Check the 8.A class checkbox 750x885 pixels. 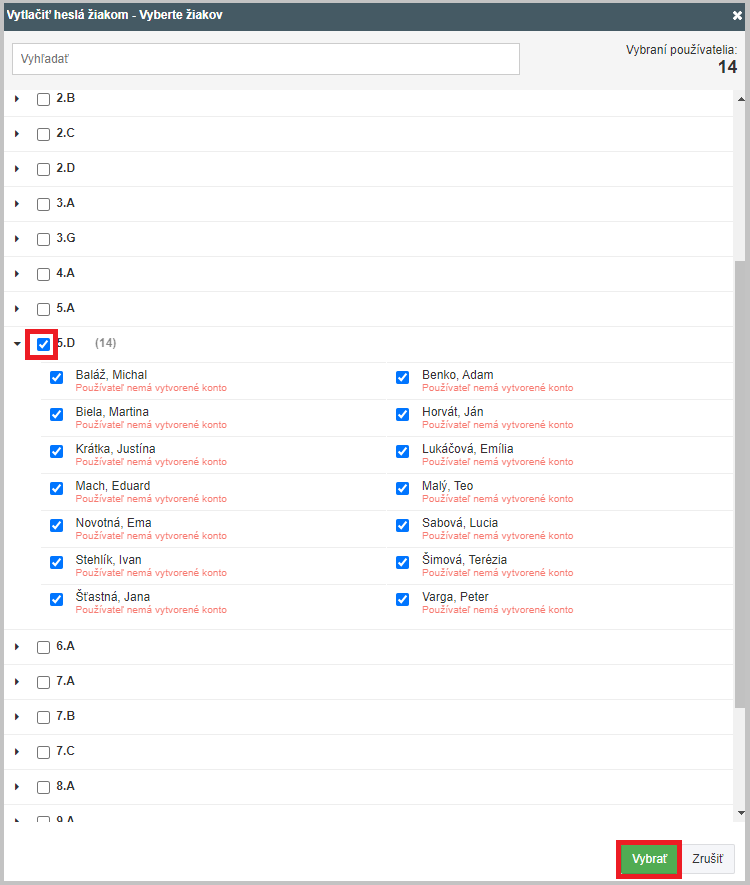coord(43,787)
